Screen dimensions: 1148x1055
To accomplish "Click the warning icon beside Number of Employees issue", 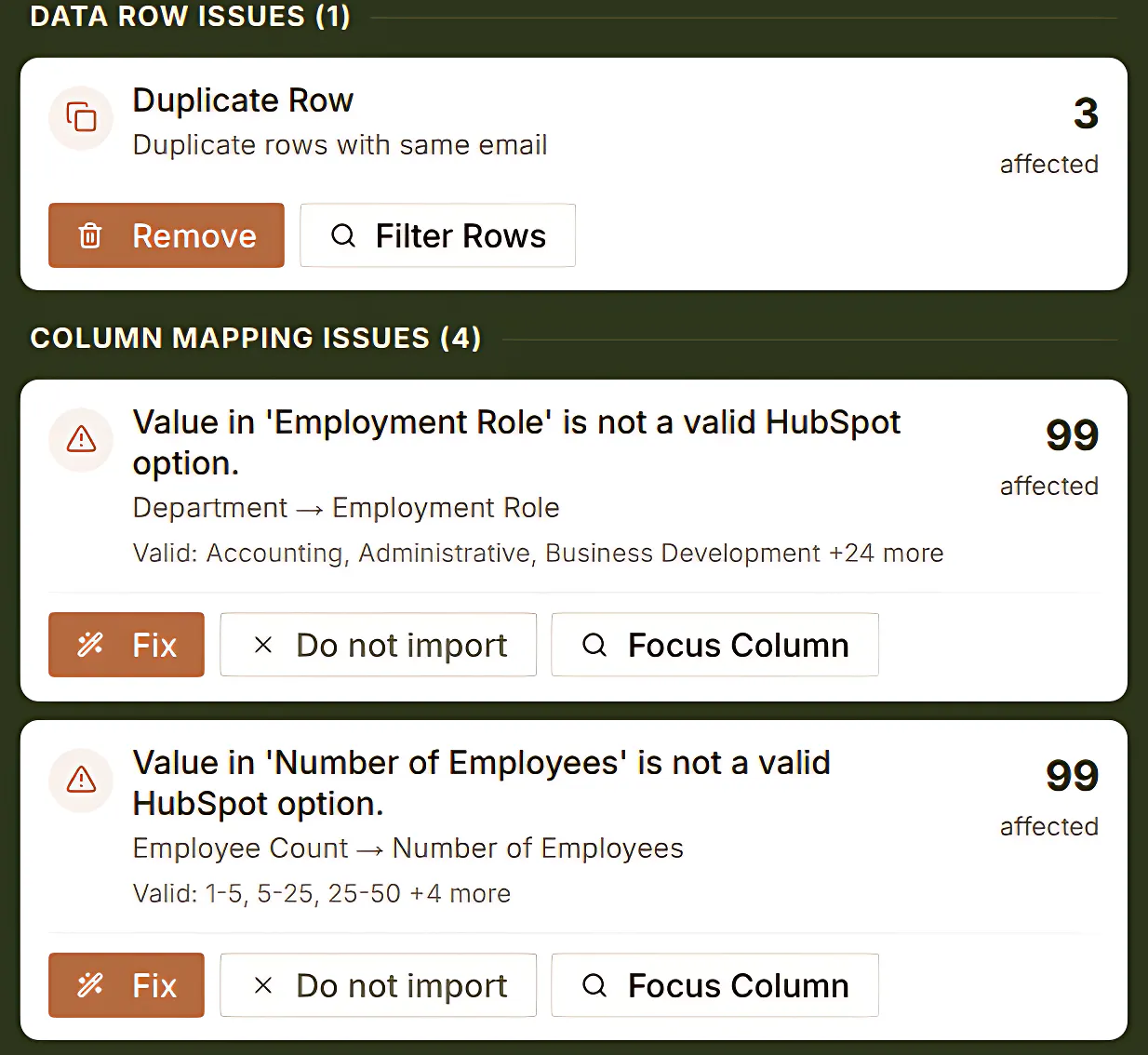I will pos(81,780).
